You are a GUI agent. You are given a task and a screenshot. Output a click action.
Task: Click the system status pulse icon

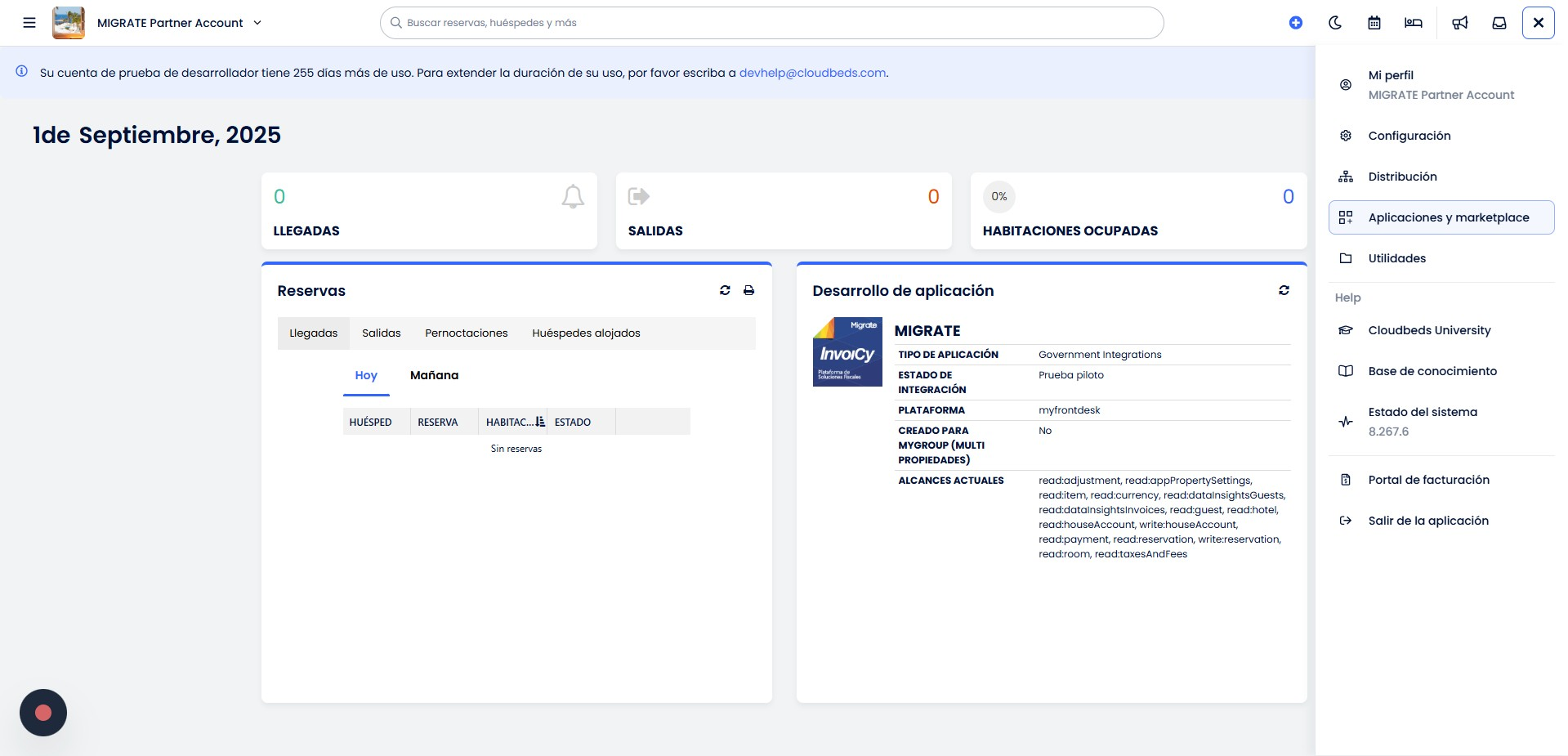1346,422
